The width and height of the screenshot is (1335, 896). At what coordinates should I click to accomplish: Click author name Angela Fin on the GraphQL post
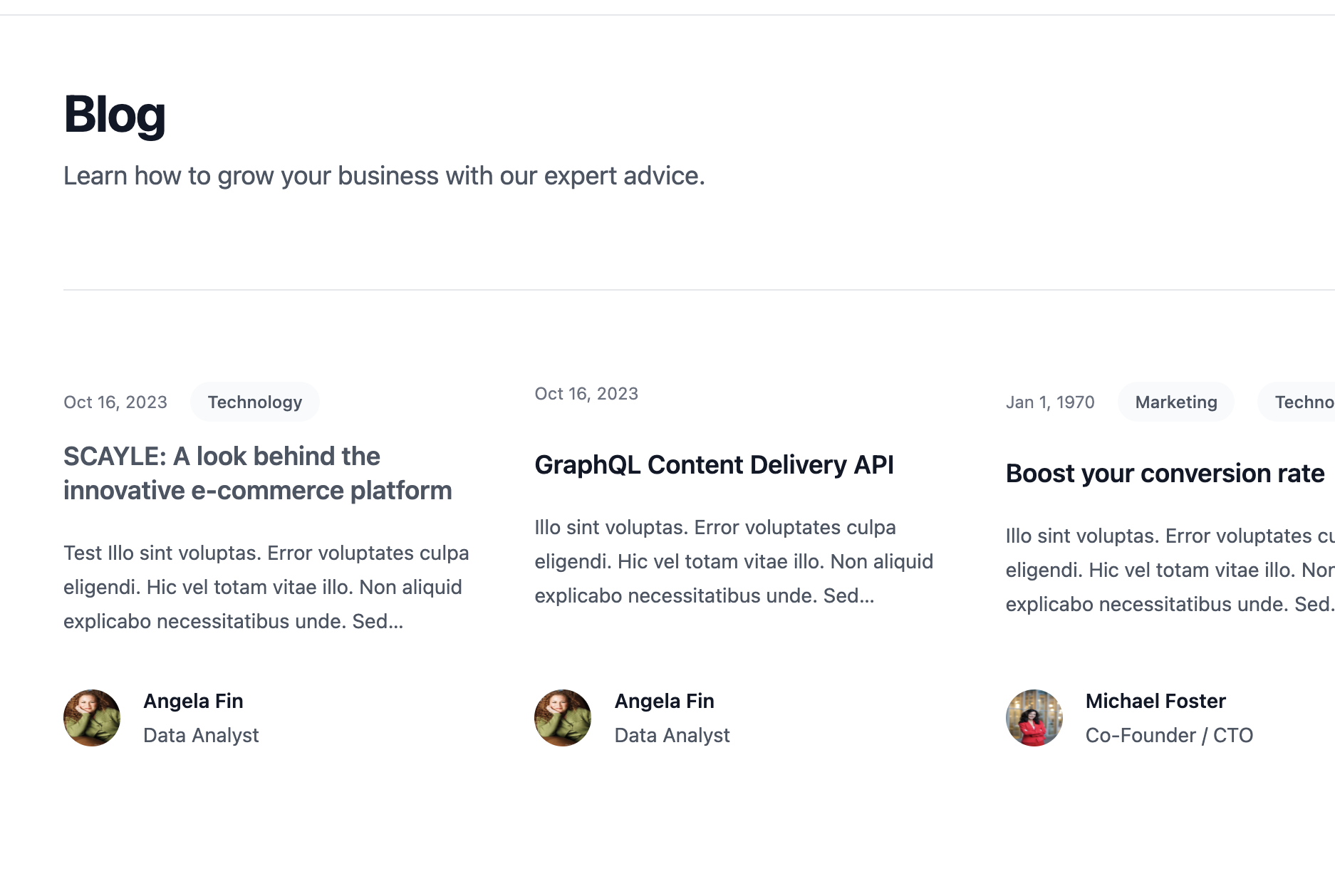pyautogui.click(x=664, y=702)
